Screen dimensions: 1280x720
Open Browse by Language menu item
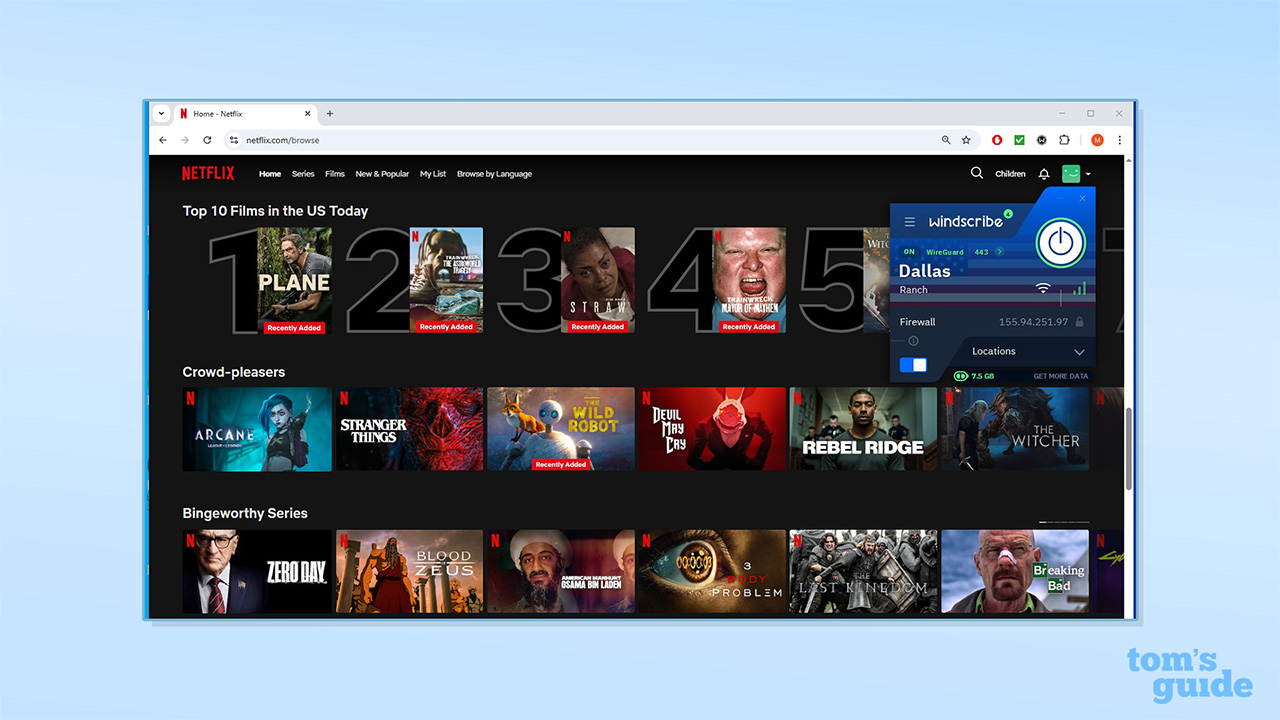(494, 174)
